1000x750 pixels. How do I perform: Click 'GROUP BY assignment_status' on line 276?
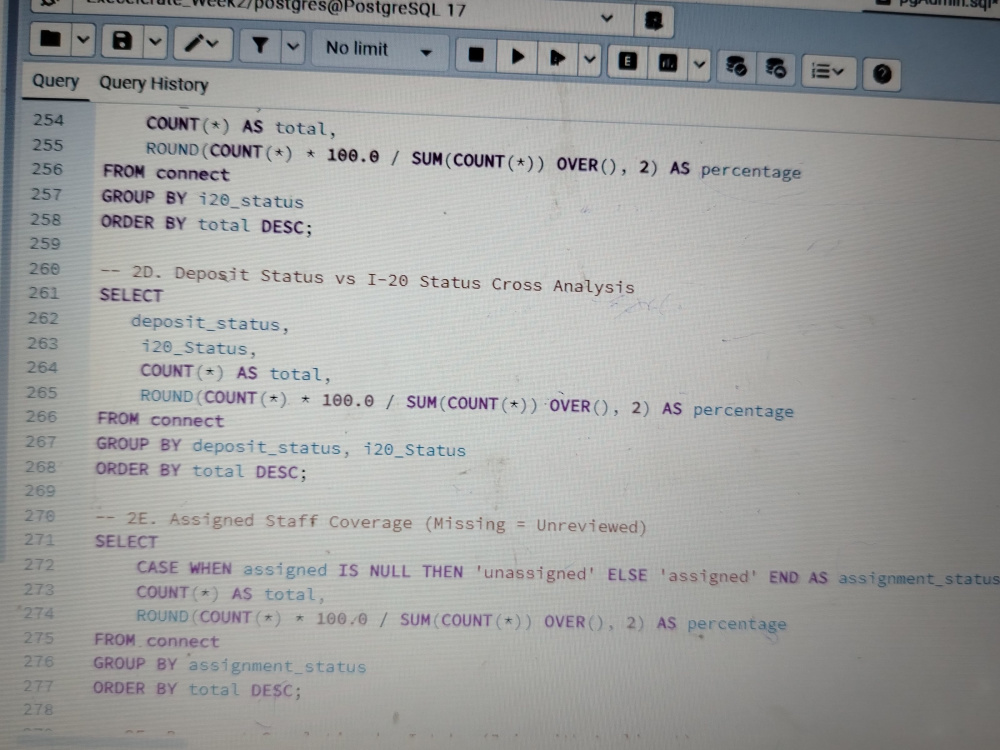230,665
